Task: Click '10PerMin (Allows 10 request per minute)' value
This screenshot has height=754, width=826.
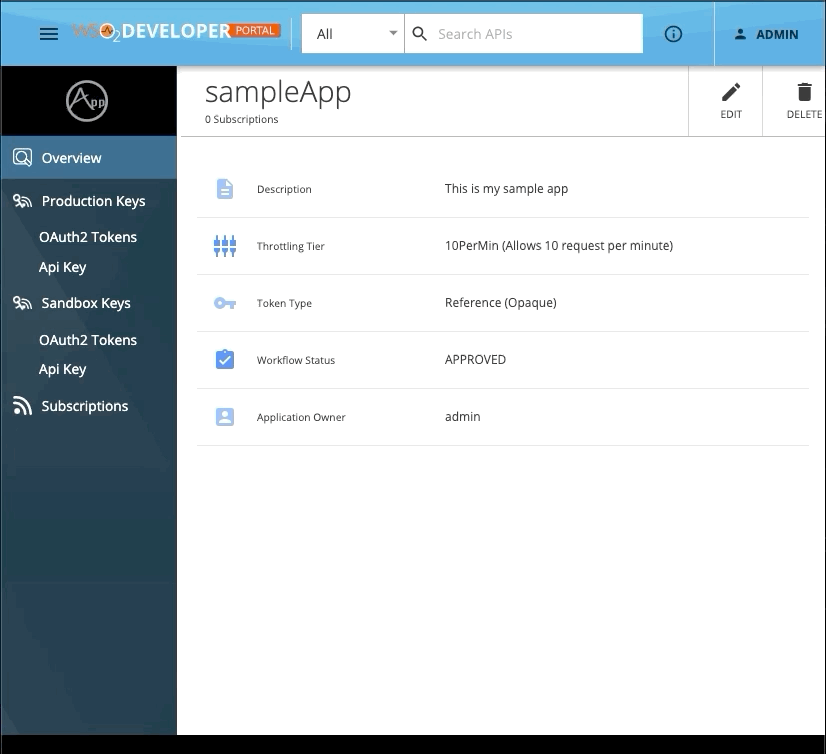Action: coord(559,246)
